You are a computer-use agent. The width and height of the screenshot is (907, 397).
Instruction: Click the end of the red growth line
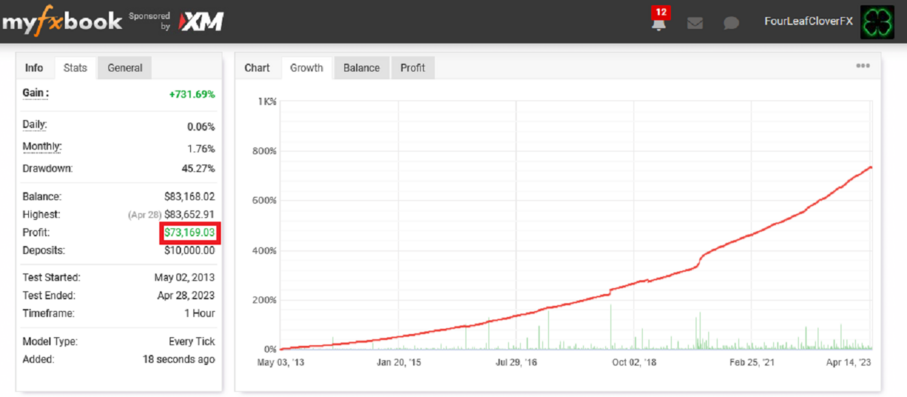pos(871,168)
